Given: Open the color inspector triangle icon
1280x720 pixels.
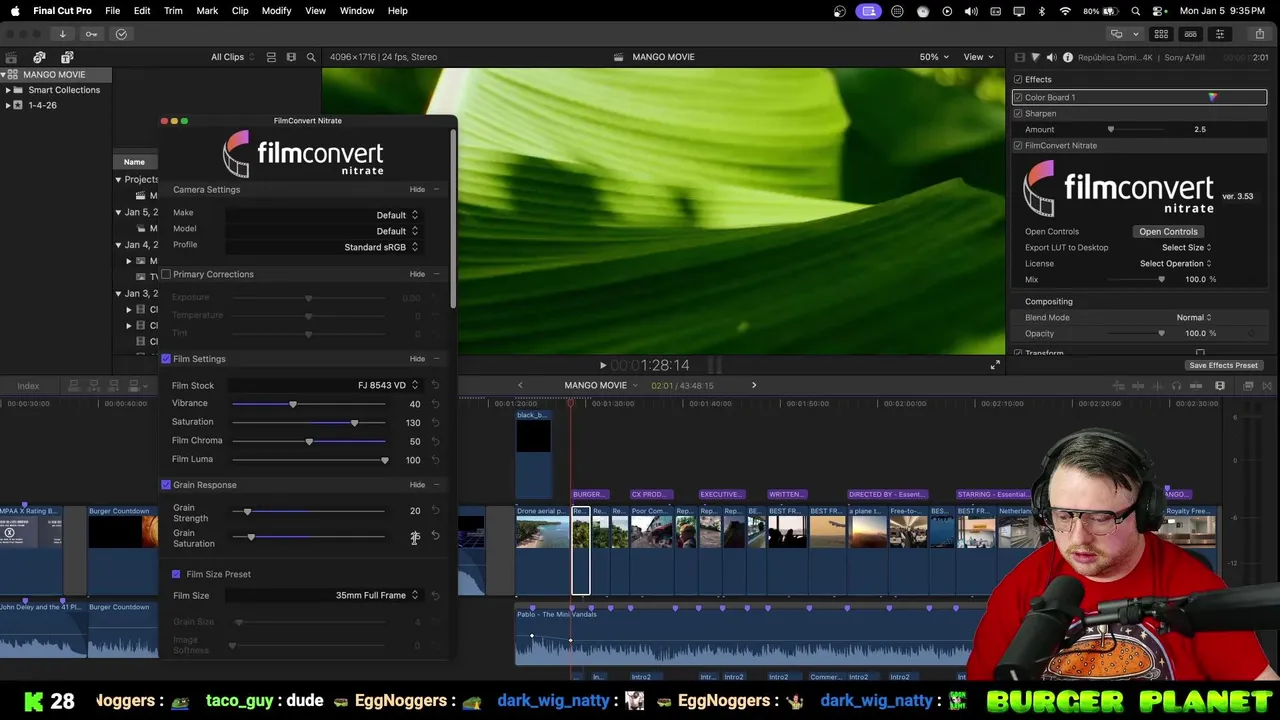Looking at the screenshot, I should (x=1035, y=57).
